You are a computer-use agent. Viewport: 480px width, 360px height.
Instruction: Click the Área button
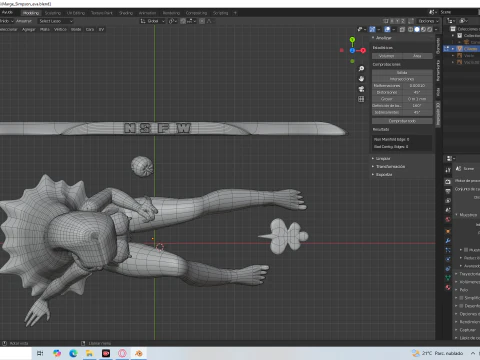tap(417, 56)
